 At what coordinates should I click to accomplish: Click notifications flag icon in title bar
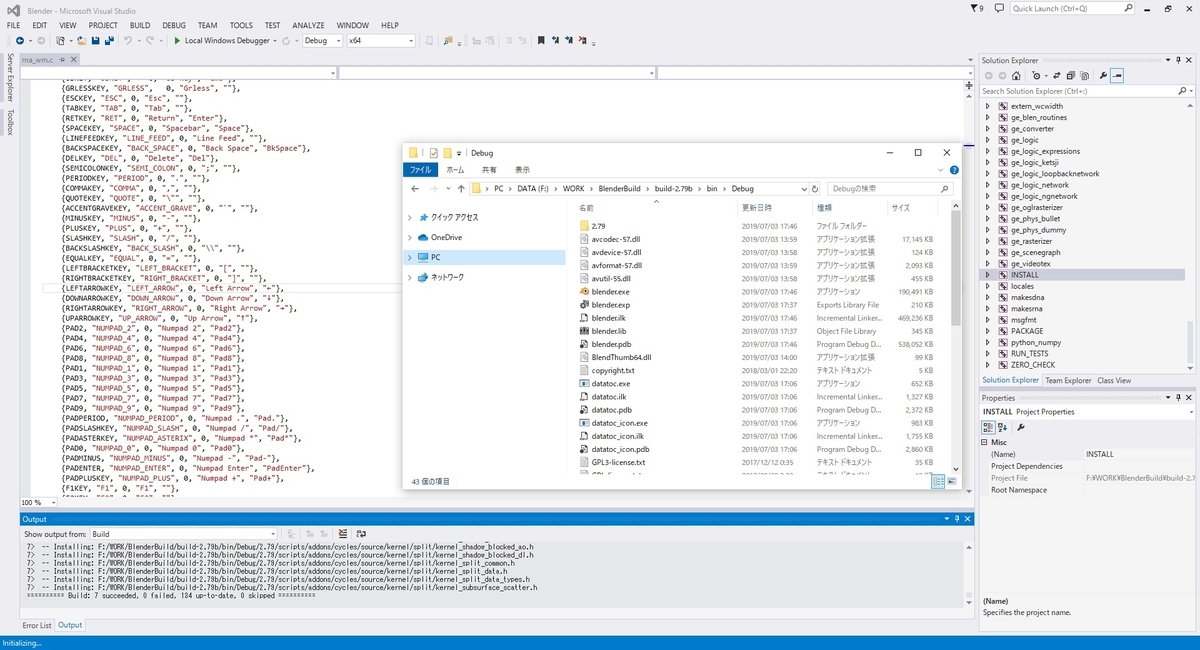point(977,8)
